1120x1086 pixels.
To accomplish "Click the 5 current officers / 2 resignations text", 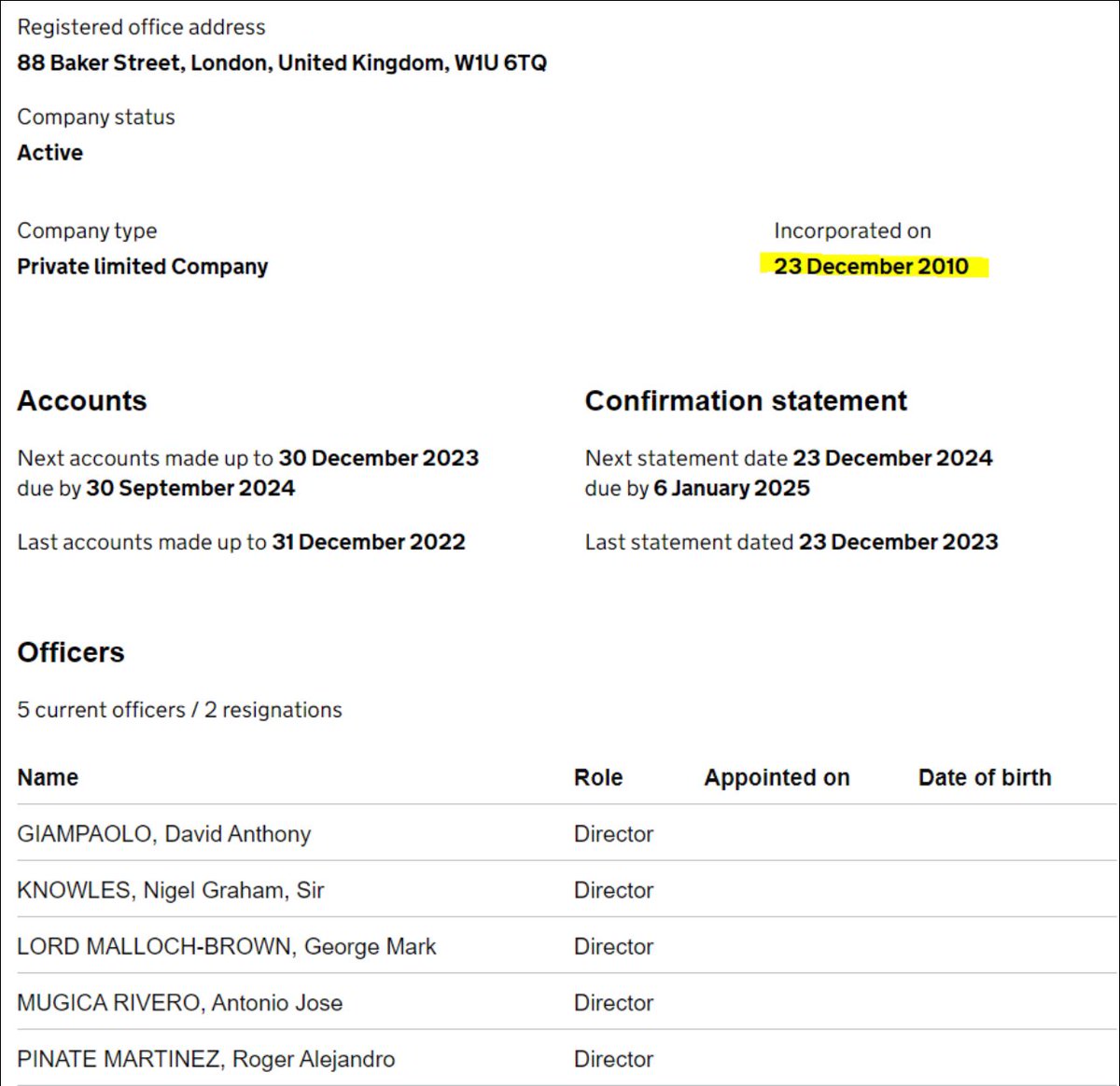I will [179, 710].
